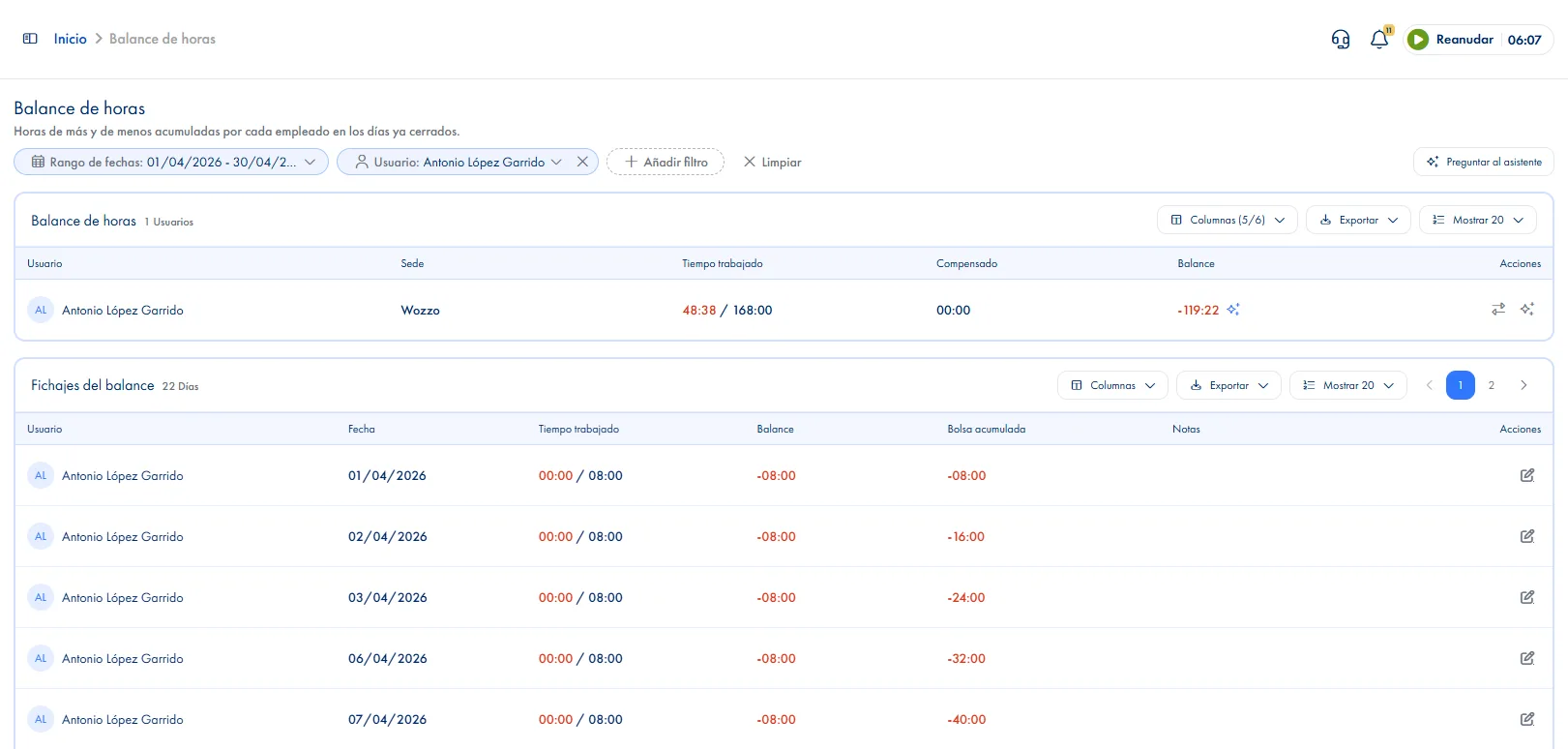
Task: Open the notifications bell
Action: [1379, 40]
